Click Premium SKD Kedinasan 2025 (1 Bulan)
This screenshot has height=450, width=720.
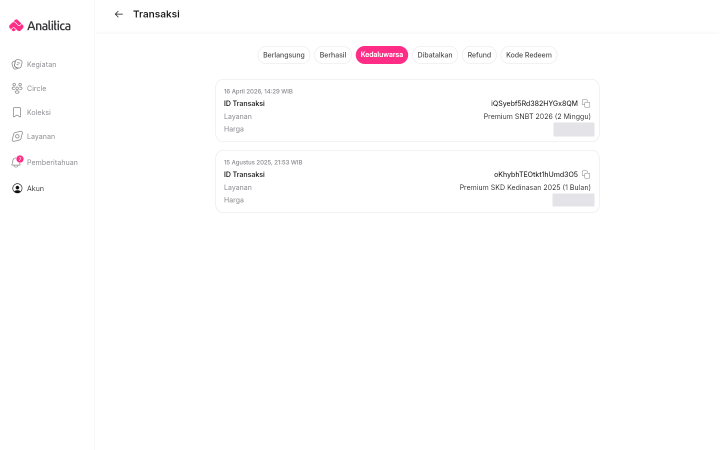[x=525, y=187]
